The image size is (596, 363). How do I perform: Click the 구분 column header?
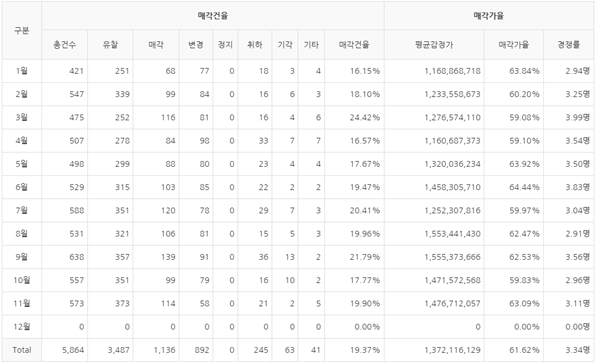[x=22, y=30]
